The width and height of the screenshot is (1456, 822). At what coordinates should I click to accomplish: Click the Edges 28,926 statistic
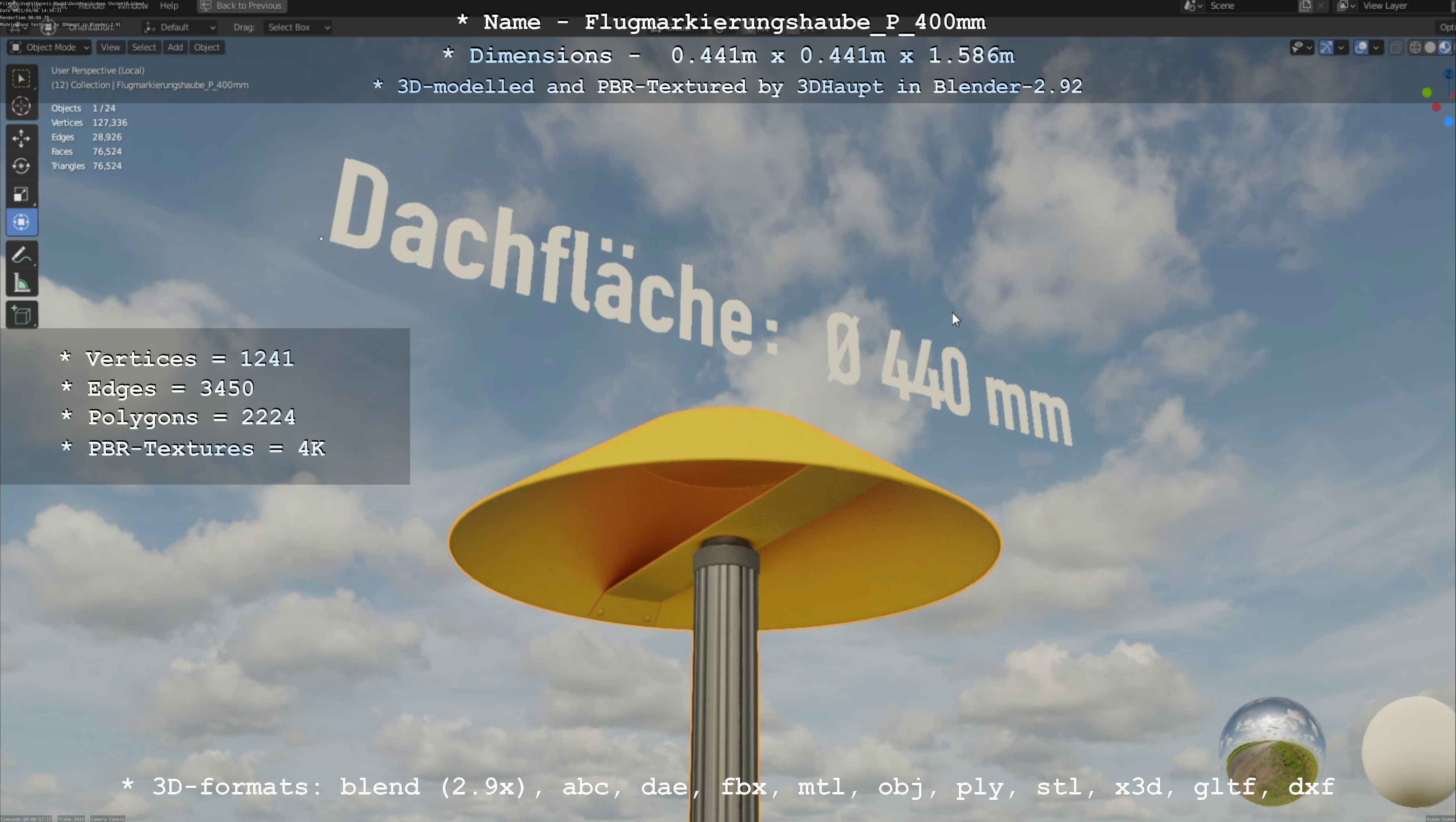86,137
